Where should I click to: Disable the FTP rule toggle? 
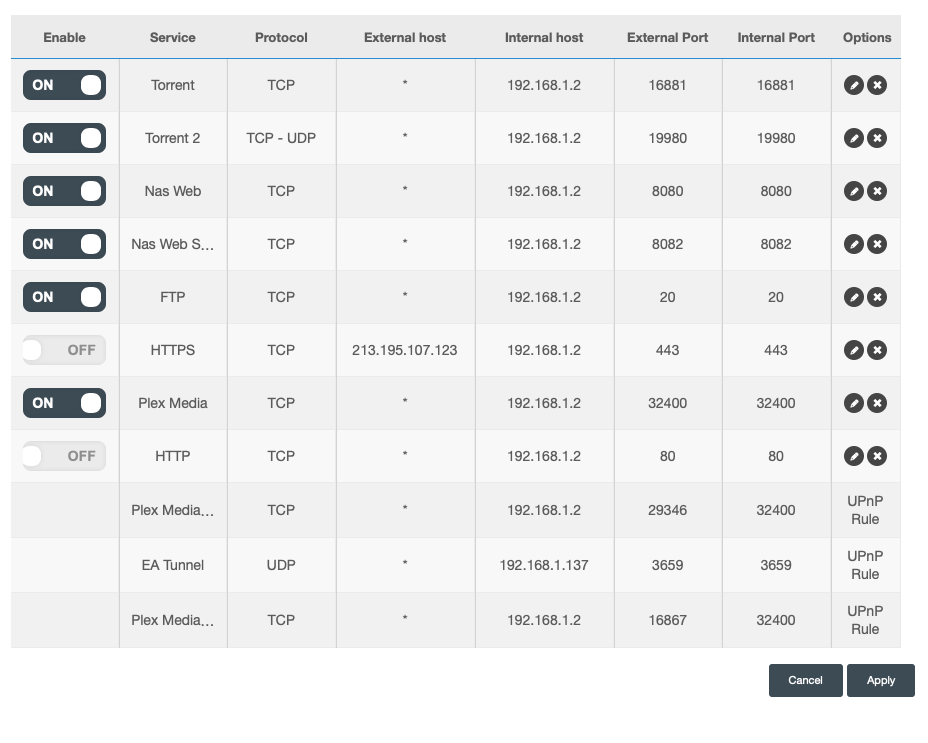coord(64,297)
